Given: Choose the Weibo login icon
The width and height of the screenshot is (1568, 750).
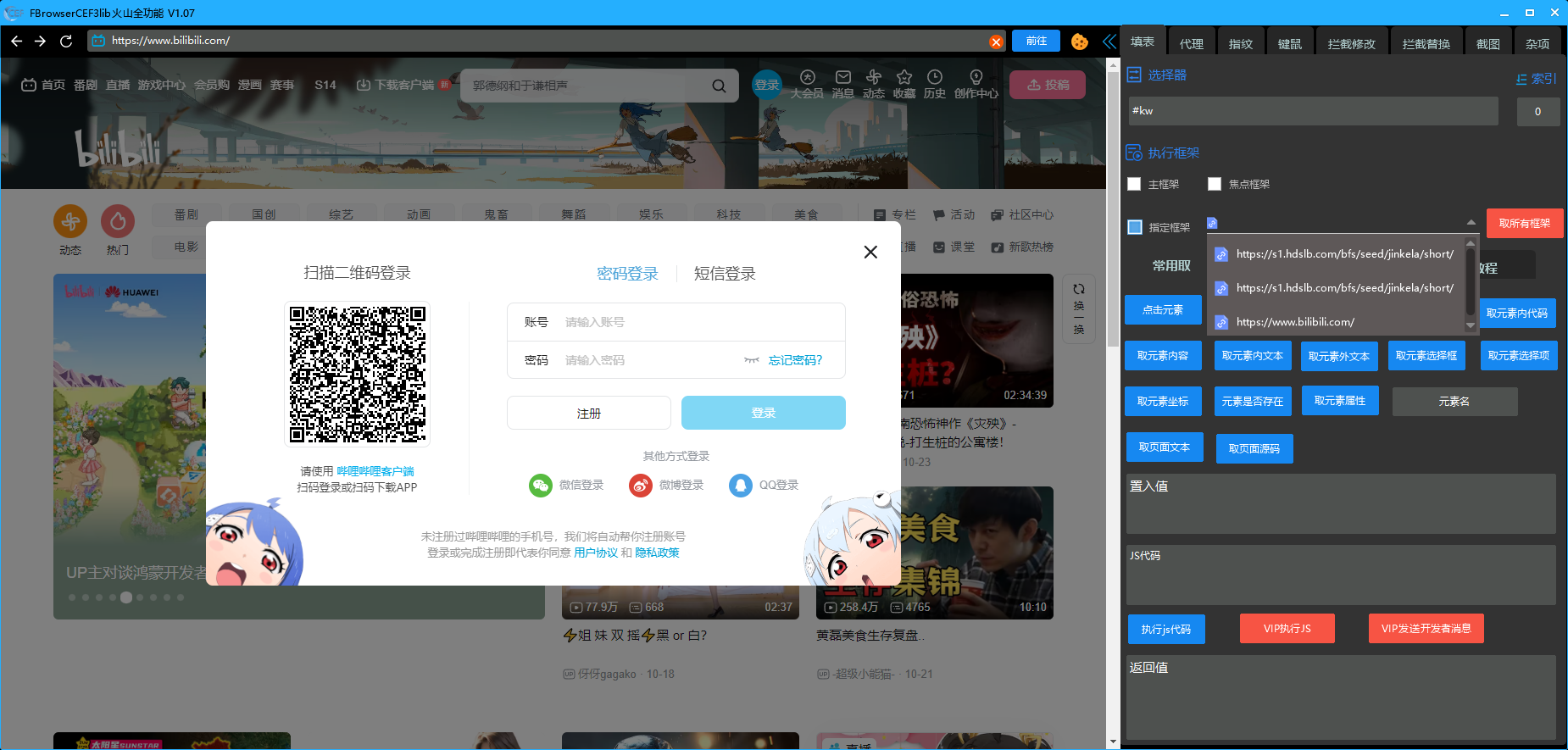Looking at the screenshot, I should point(641,486).
